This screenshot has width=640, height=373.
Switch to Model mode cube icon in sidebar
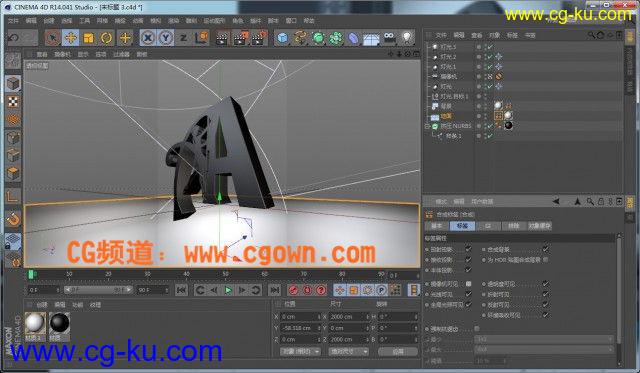[x=13, y=84]
